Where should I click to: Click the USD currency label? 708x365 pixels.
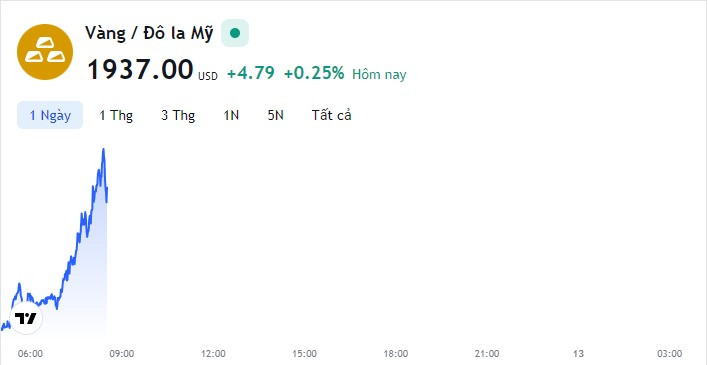click(x=208, y=76)
